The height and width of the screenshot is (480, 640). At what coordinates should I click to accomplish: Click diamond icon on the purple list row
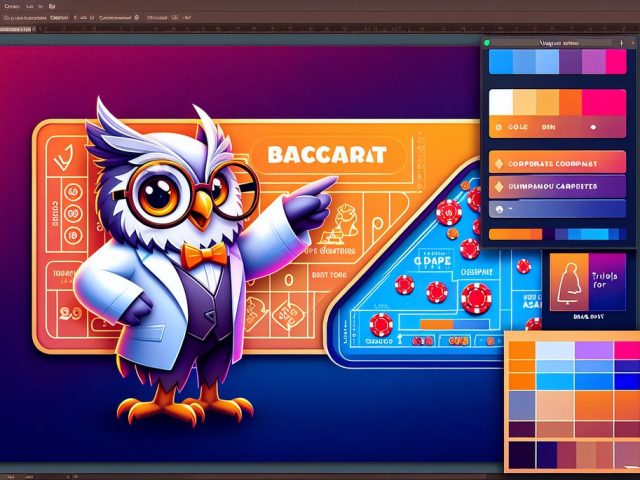pos(497,186)
